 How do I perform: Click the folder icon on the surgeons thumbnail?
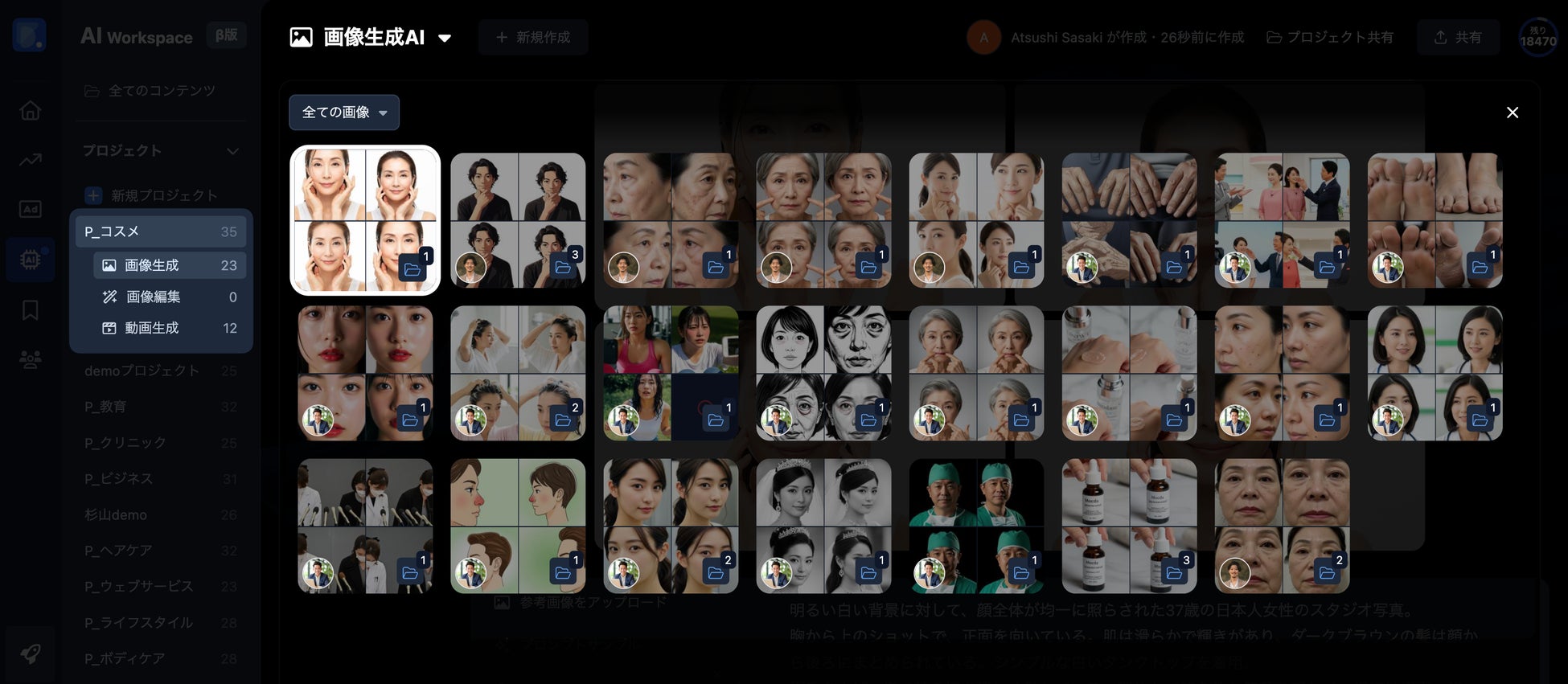click(1021, 572)
